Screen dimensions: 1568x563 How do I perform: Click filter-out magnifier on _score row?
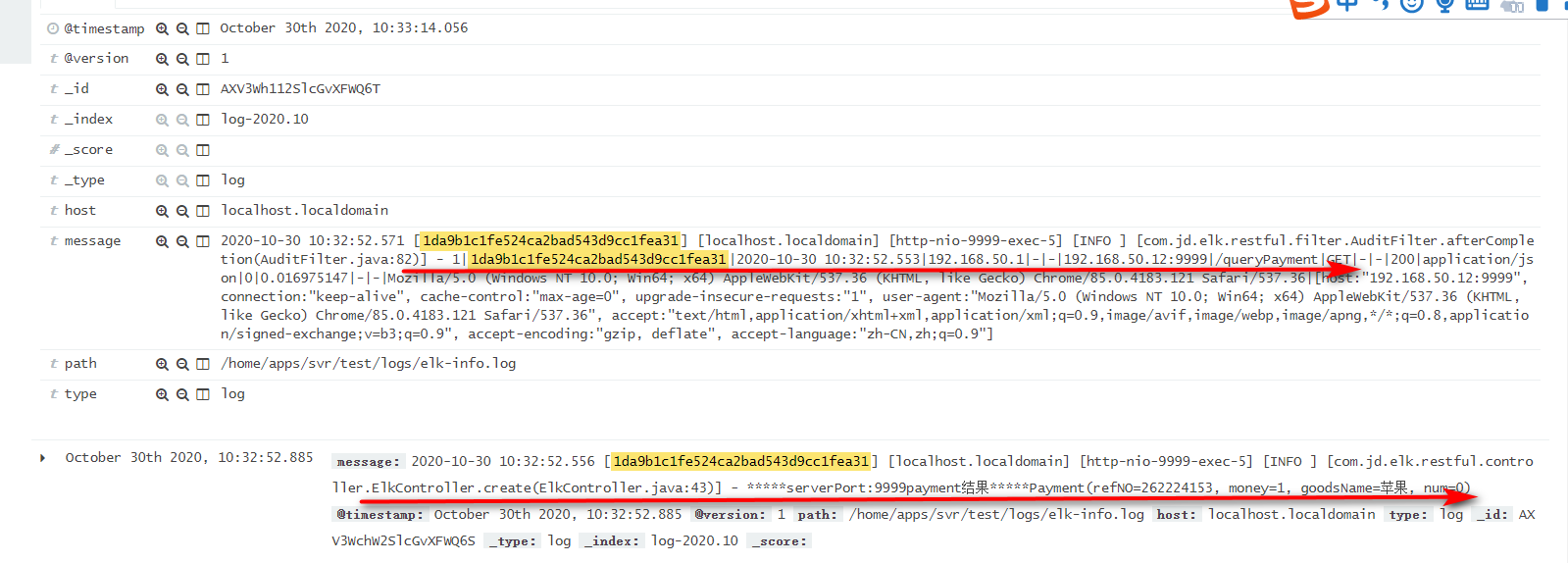click(182, 150)
